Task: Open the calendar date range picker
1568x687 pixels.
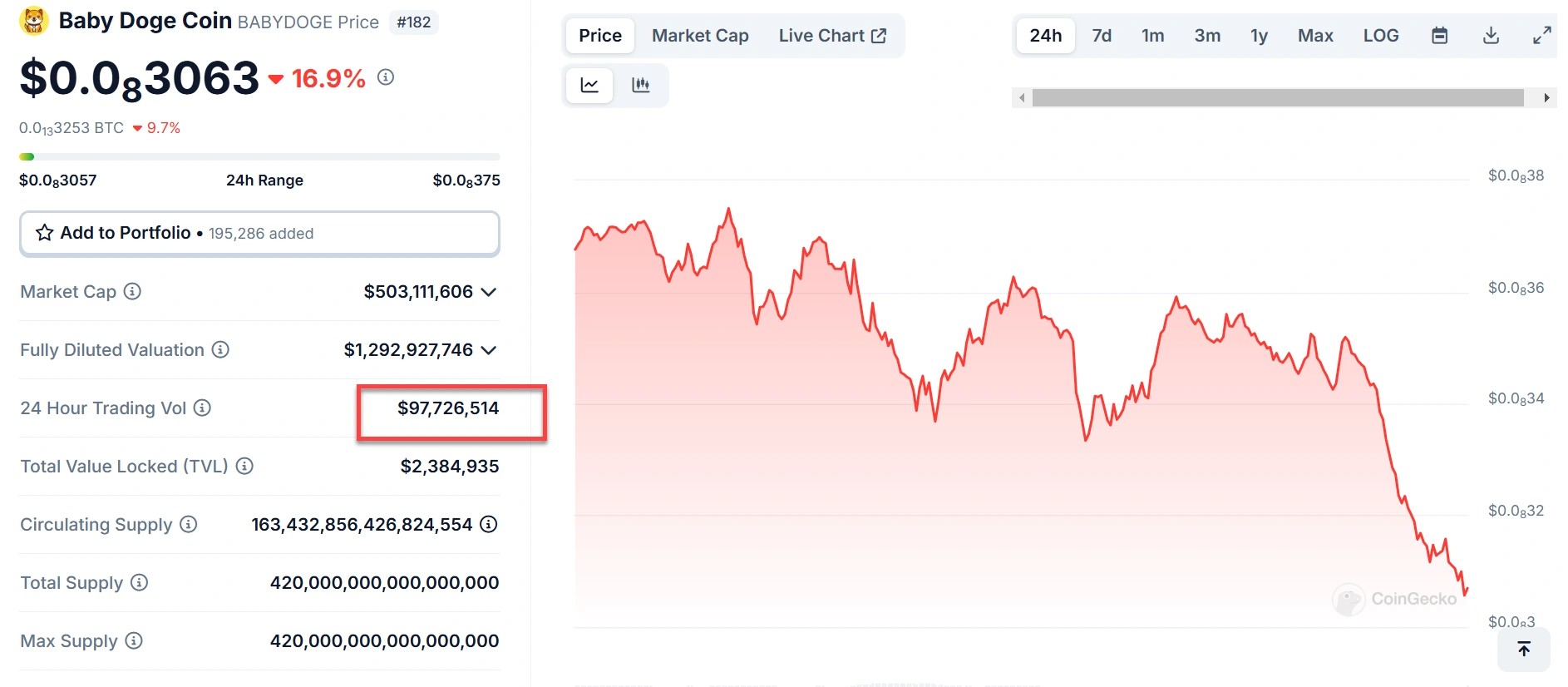Action: tap(1440, 36)
